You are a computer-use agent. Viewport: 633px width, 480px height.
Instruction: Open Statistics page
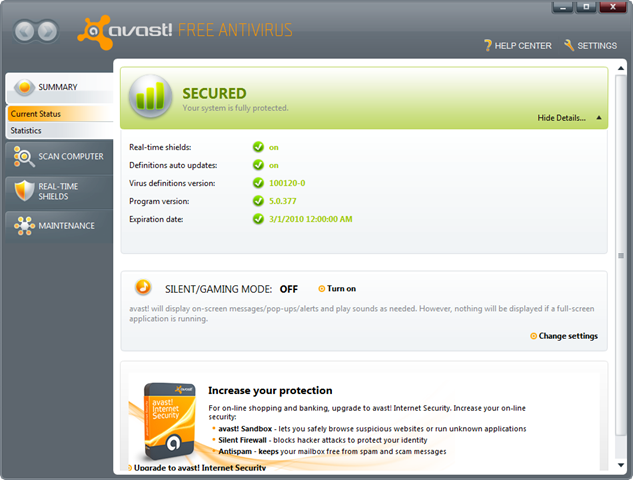click(x=60, y=130)
